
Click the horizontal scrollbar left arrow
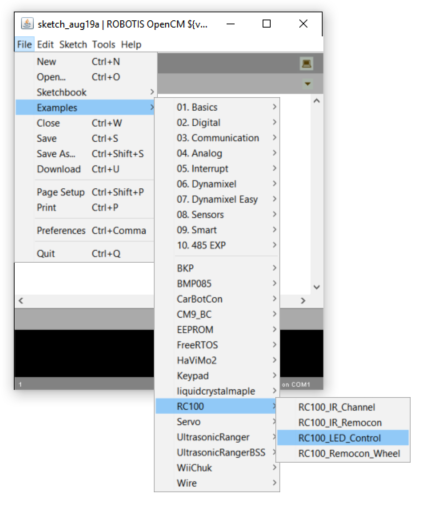click(x=21, y=301)
